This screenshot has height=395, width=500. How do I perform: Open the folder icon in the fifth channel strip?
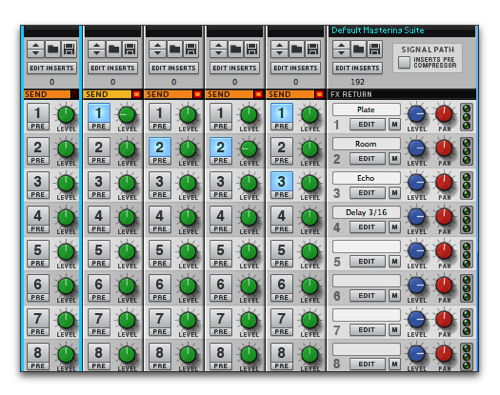(x=297, y=49)
